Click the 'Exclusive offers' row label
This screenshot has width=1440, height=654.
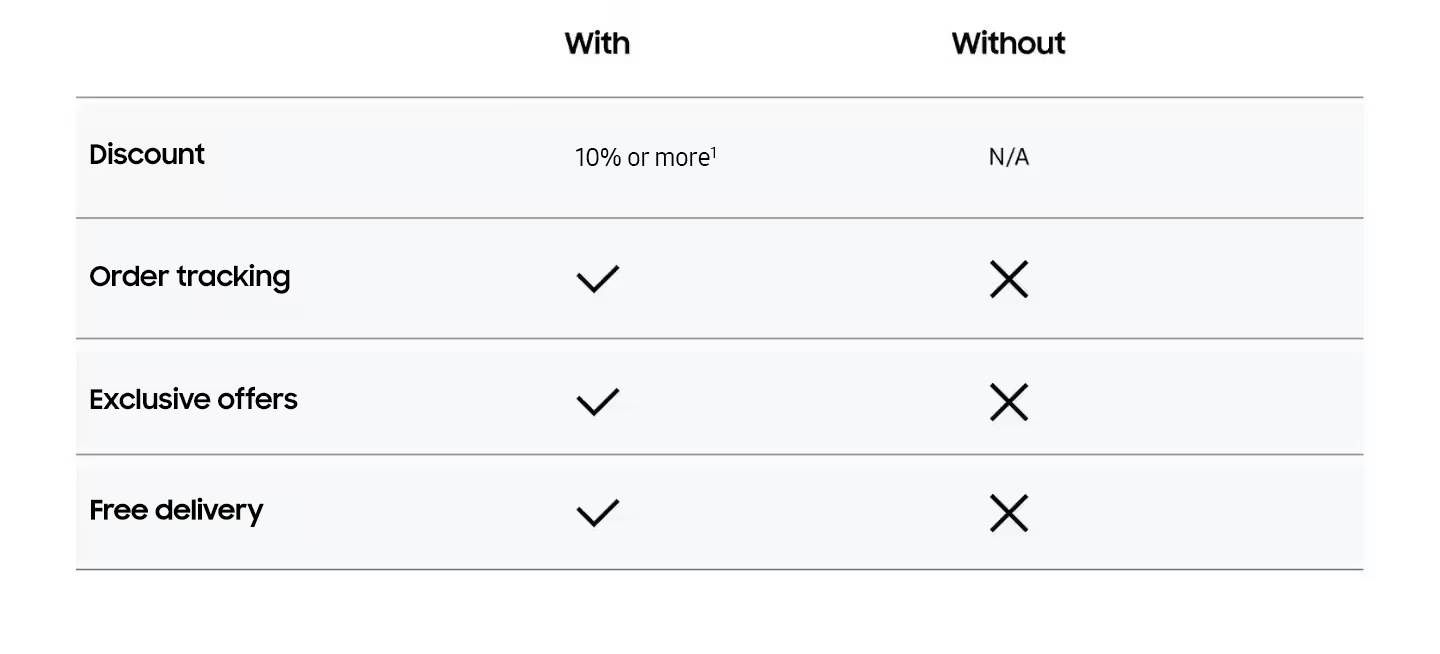193,399
